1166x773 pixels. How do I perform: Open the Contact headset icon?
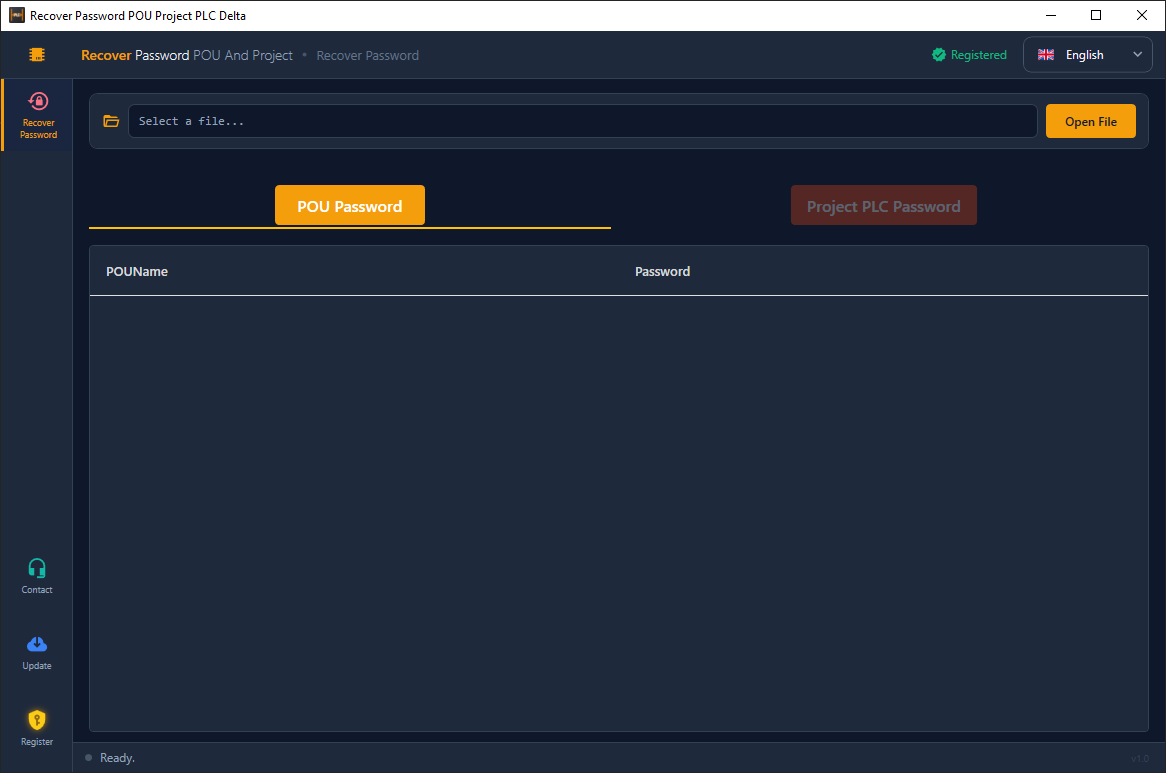coord(37,569)
